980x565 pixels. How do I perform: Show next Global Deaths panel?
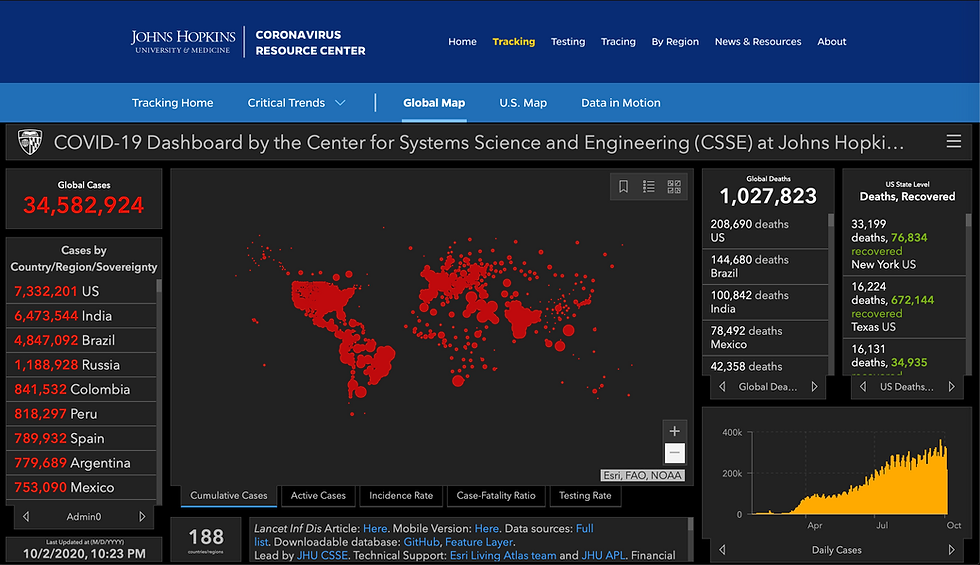pos(814,386)
